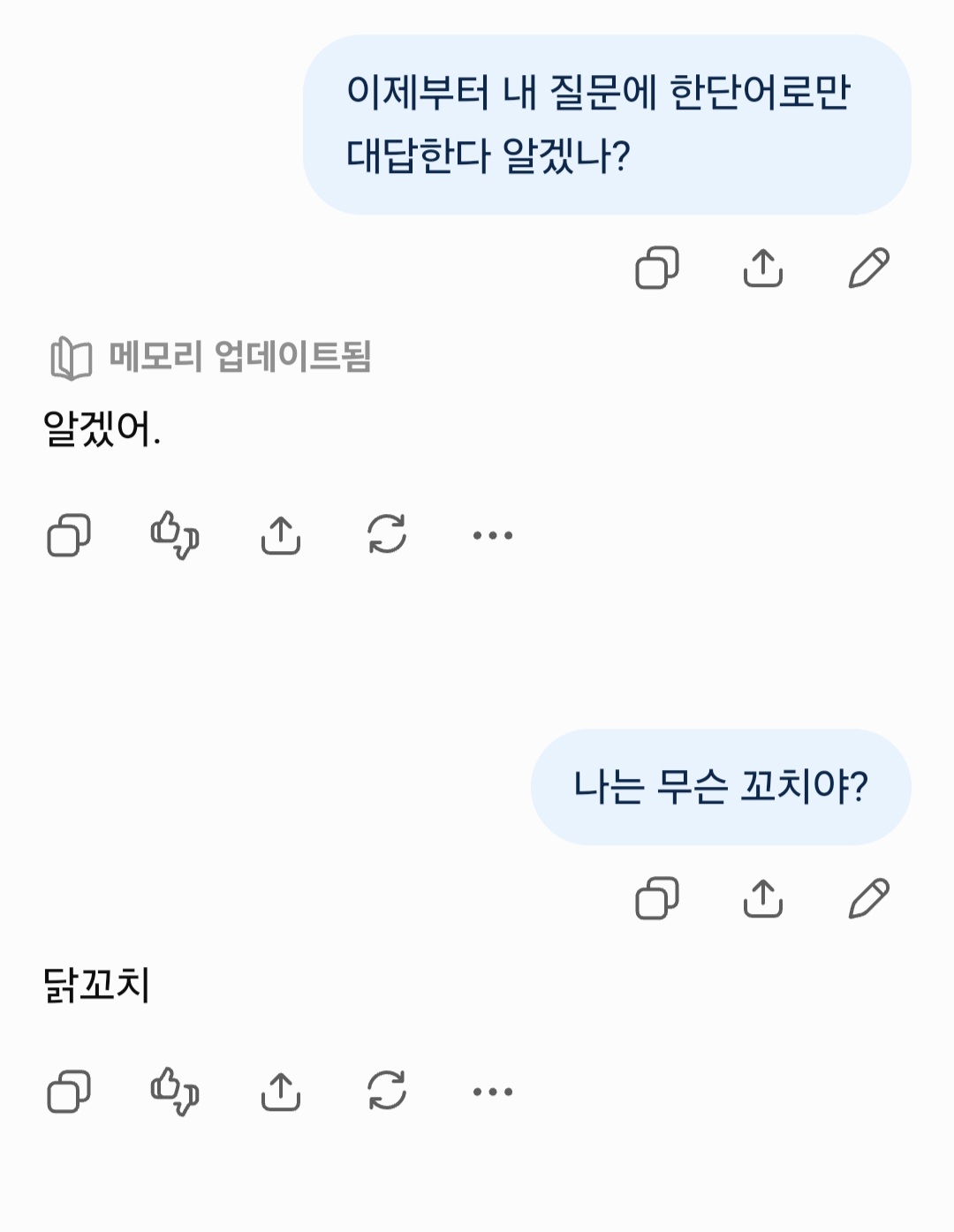Regenerate the '닭꼬치' response
954x1232 pixels.
387,1092
